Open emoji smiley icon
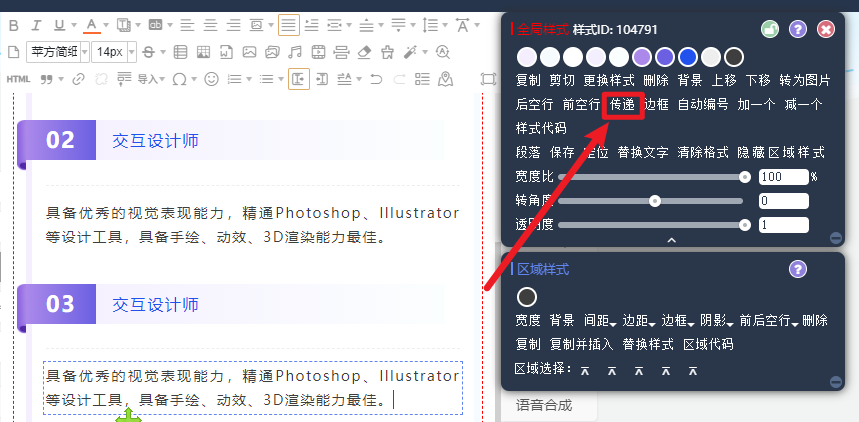The height and width of the screenshot is (422, 859). tap(211, 79)
